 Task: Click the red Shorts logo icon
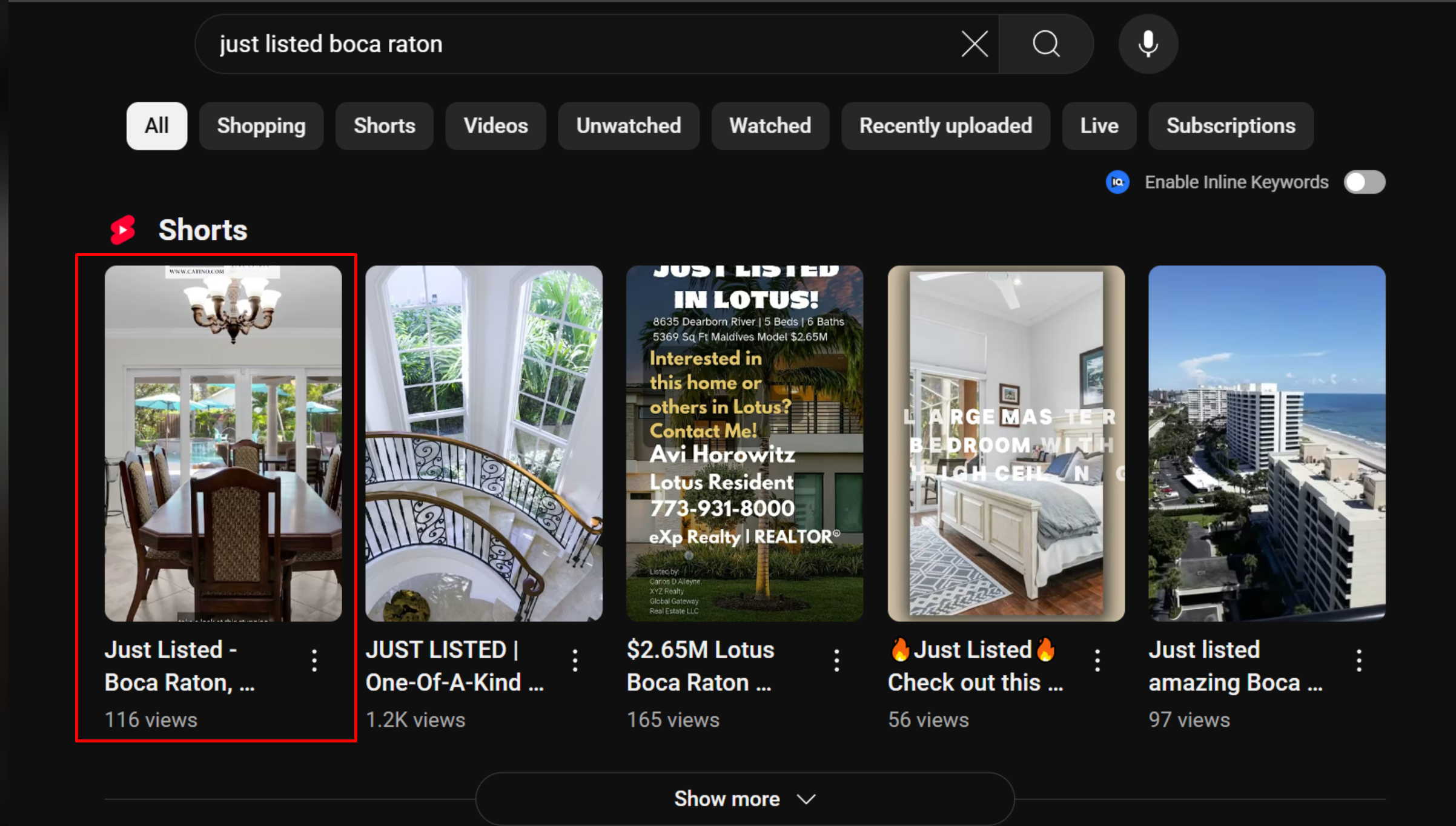[123, 230]
